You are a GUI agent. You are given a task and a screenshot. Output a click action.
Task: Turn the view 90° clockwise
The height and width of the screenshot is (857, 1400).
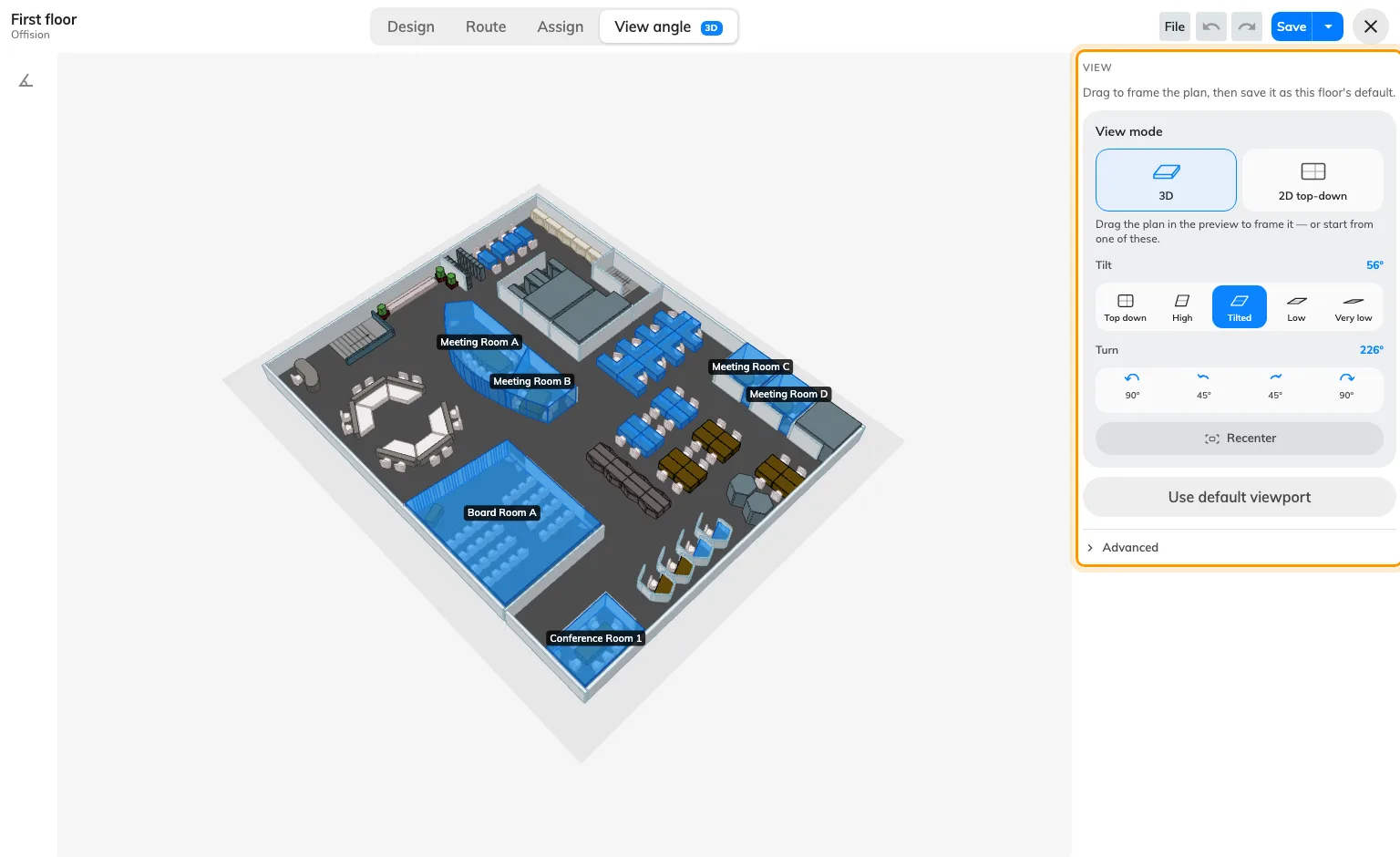1346,386
